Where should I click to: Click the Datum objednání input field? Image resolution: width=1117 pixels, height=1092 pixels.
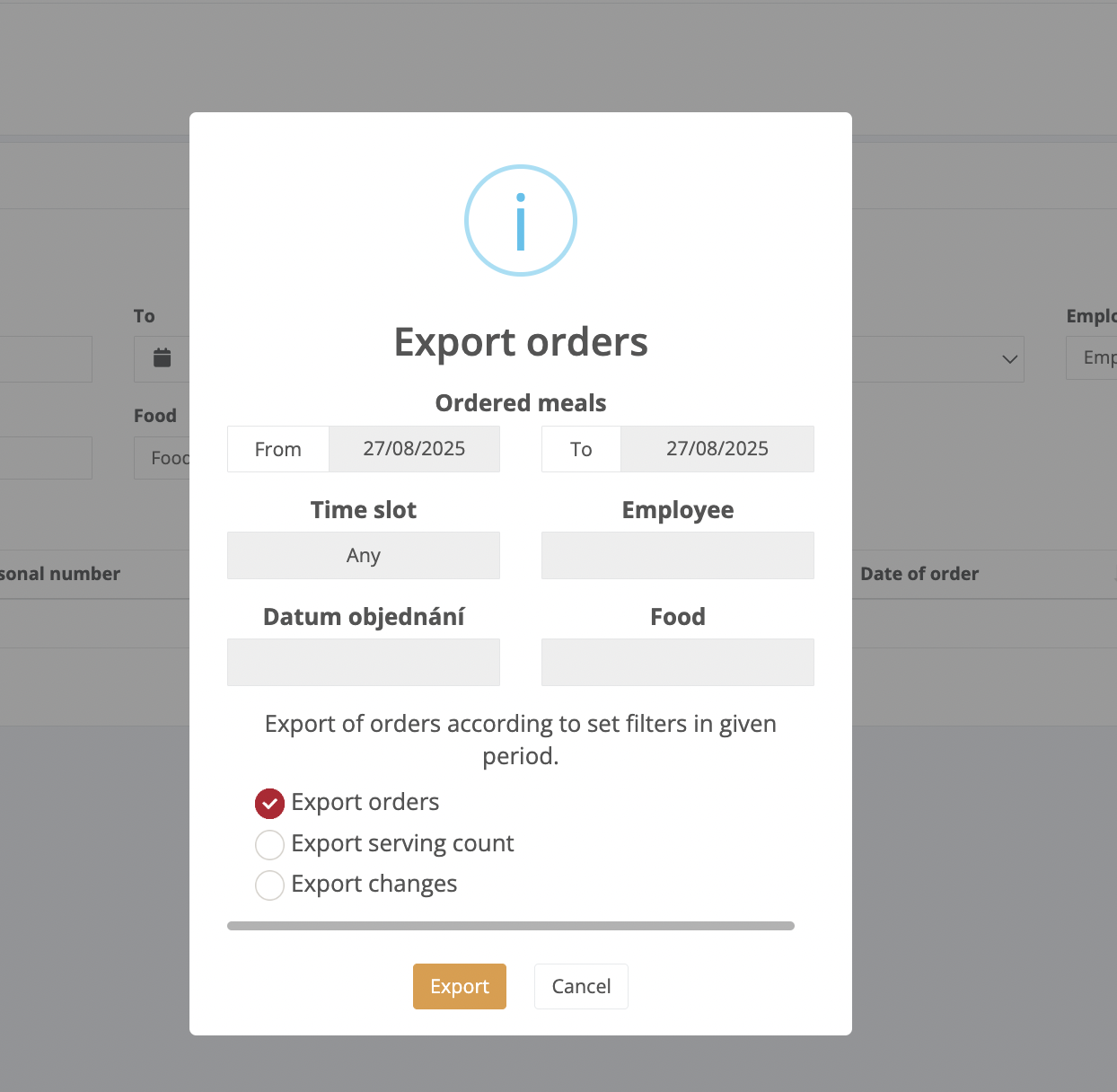(364, 663)
